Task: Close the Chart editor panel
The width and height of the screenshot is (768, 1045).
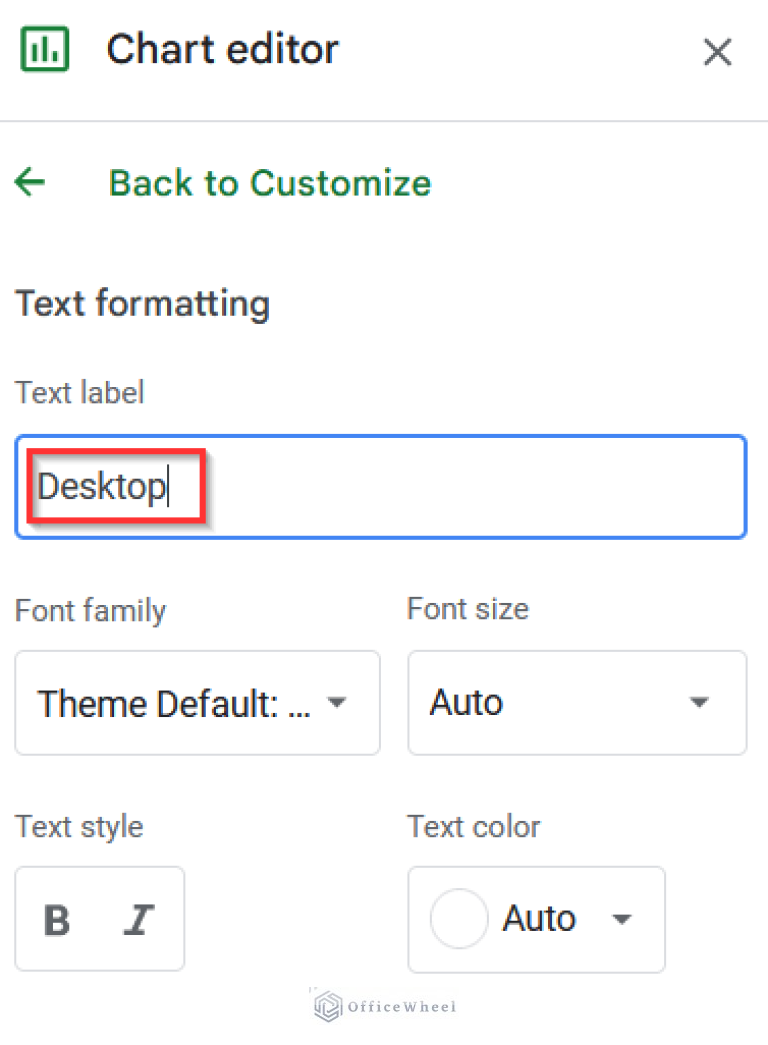Action: (x=717, y=52)
